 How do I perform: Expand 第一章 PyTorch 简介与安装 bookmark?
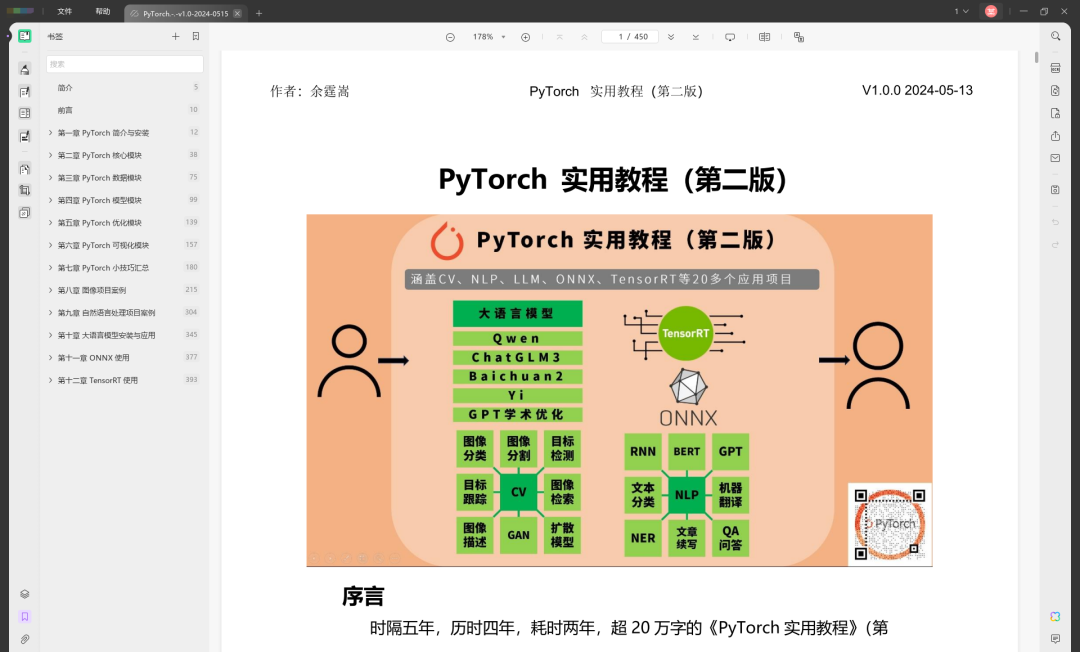[x=50, y=132]
